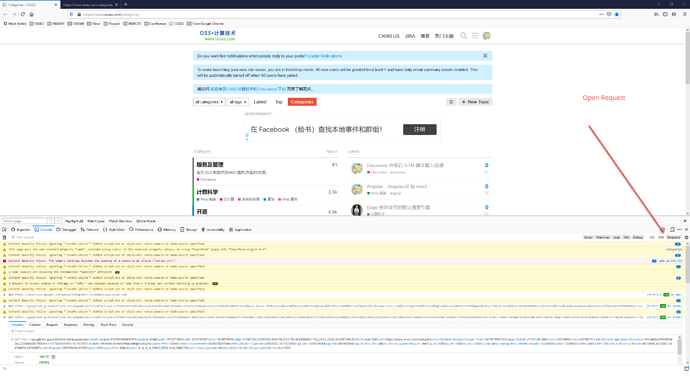690x377 pixels.
Task: Toggle the Debug console filter
Action: point(638,237)
